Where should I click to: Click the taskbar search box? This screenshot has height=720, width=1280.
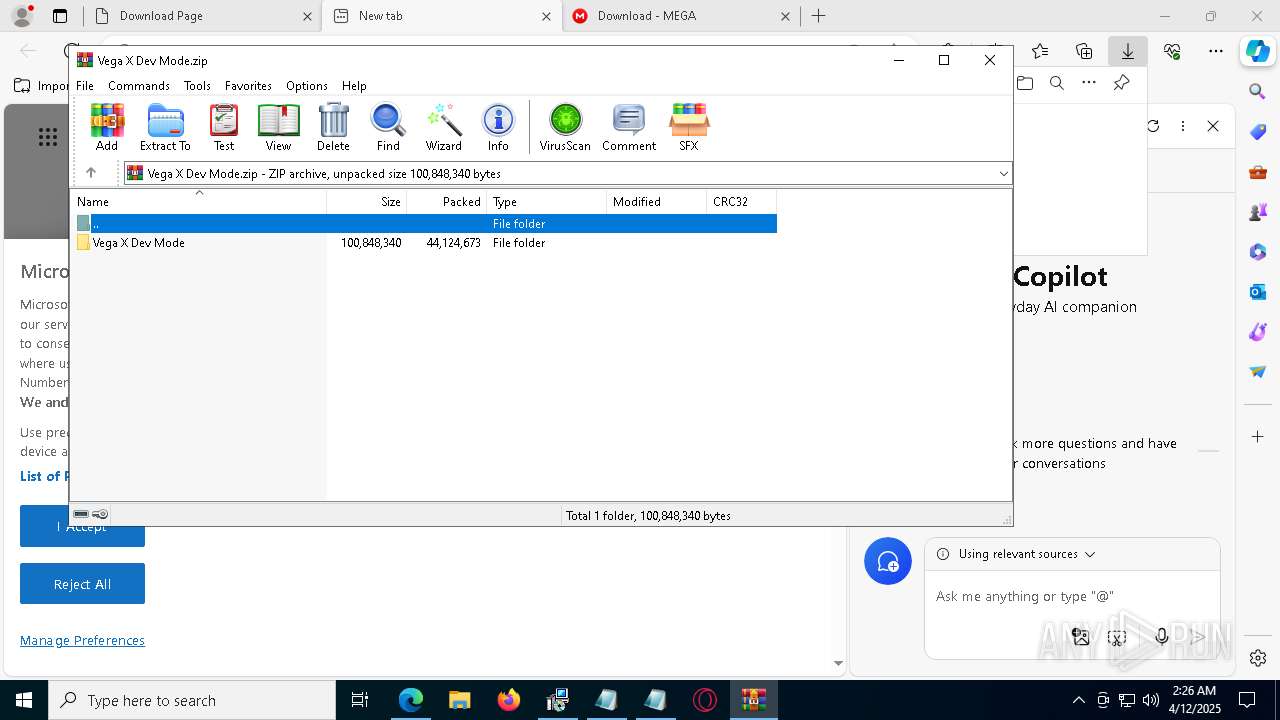point(192,700)
